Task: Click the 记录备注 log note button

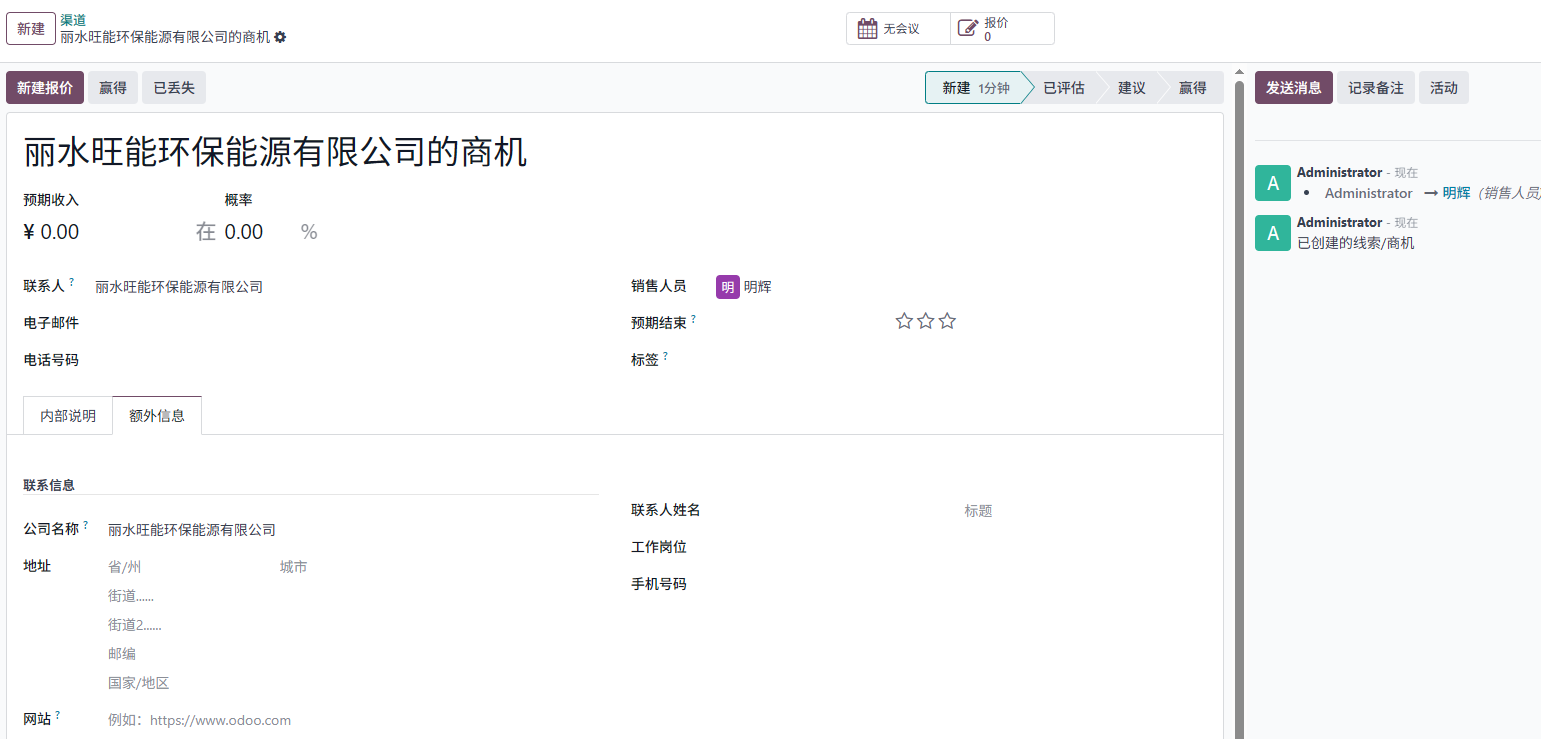Action: (1375, 88)
